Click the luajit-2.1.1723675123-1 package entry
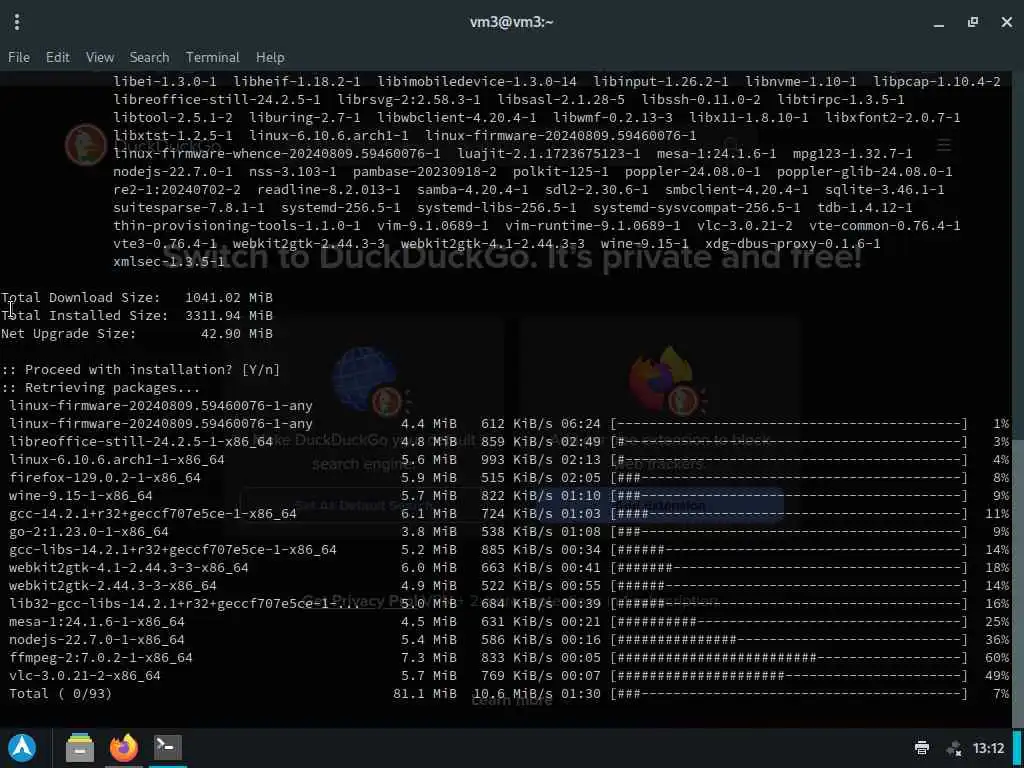 (x=549, y=153)
